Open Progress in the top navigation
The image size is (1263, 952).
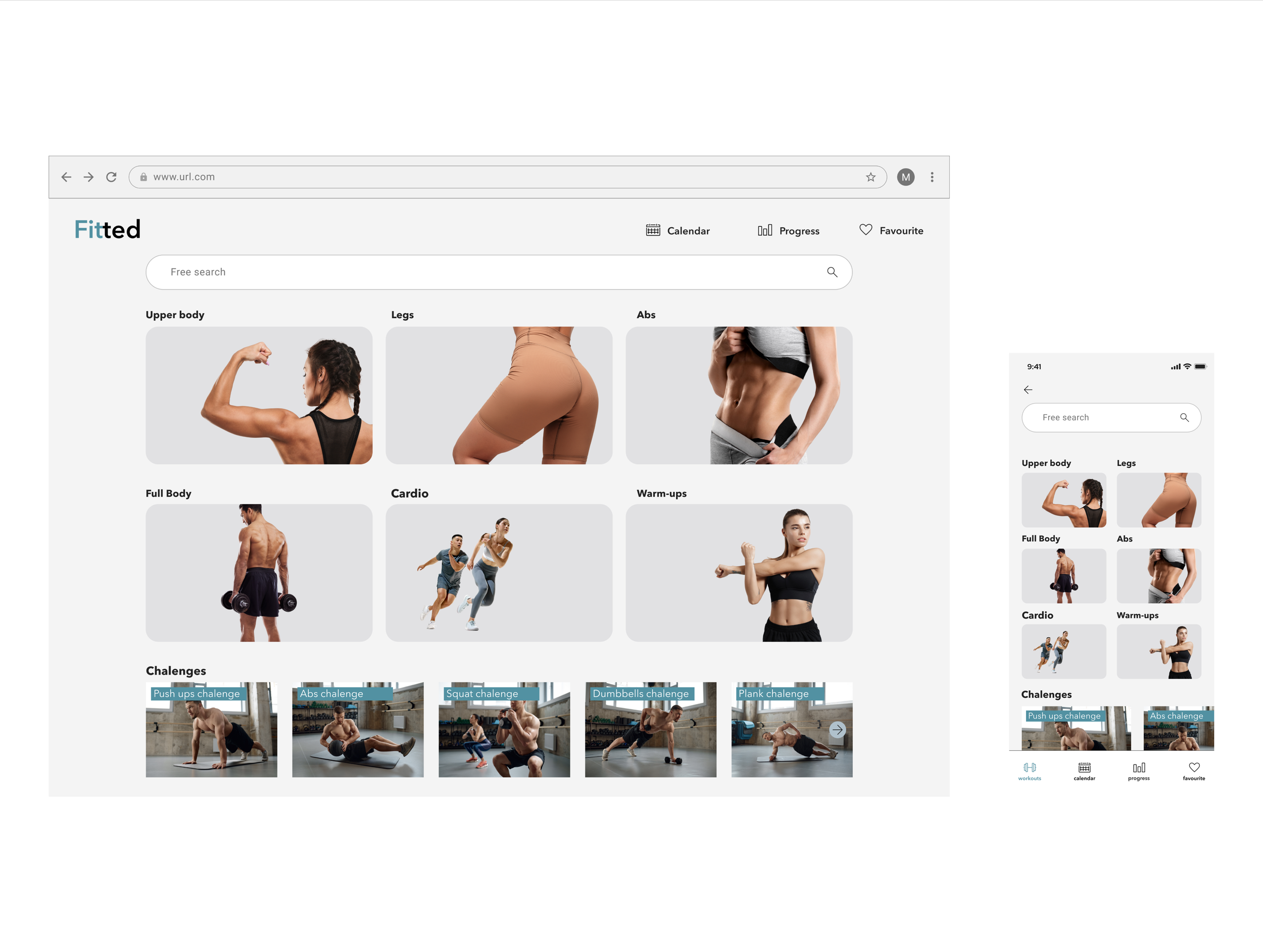coord(789,230)
